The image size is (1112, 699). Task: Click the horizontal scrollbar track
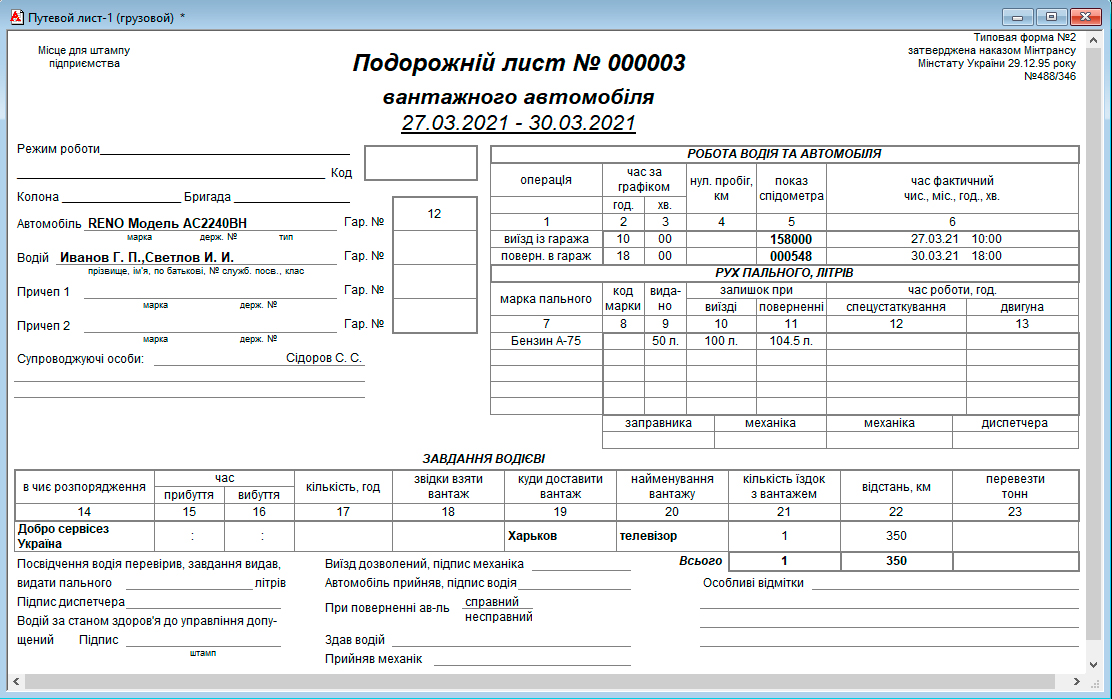point(546,681)
